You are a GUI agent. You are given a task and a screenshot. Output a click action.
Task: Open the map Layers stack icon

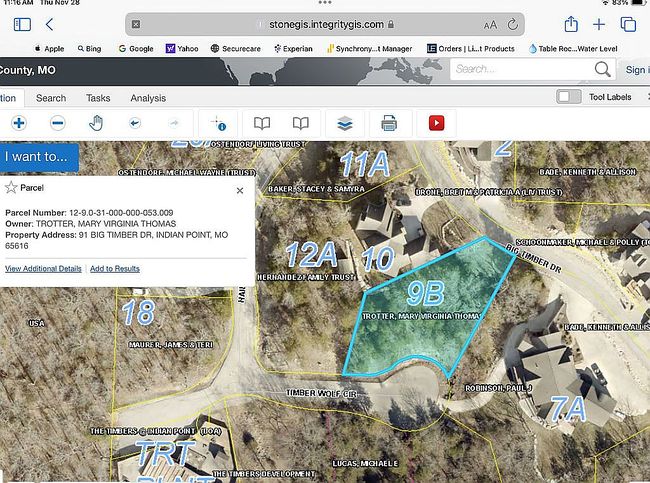tap(345, 123)
